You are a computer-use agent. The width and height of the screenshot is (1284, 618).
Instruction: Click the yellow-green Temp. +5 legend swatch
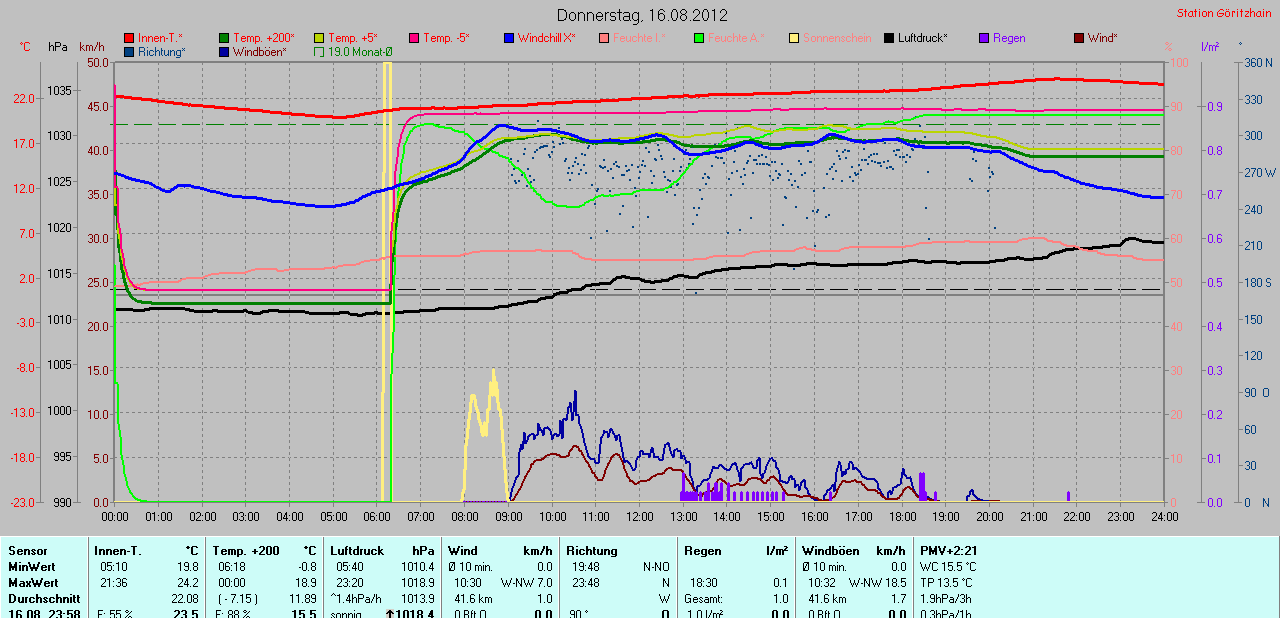(x=319, y=38)
